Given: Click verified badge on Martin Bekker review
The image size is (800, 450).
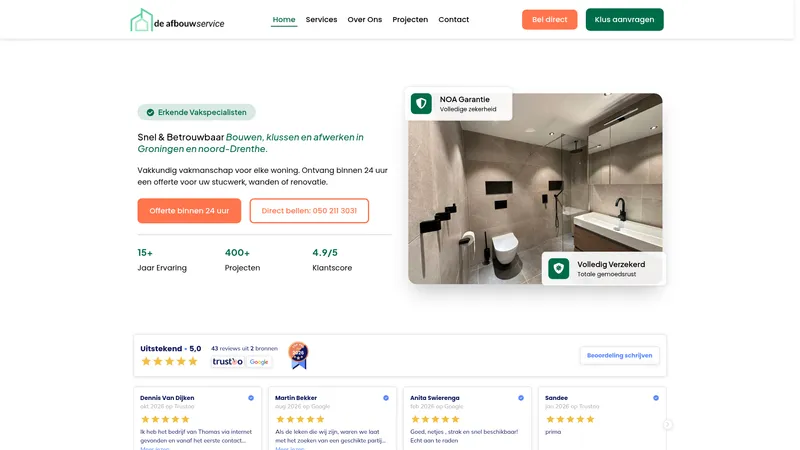Looking at the screenshot, I should point(386,398).
